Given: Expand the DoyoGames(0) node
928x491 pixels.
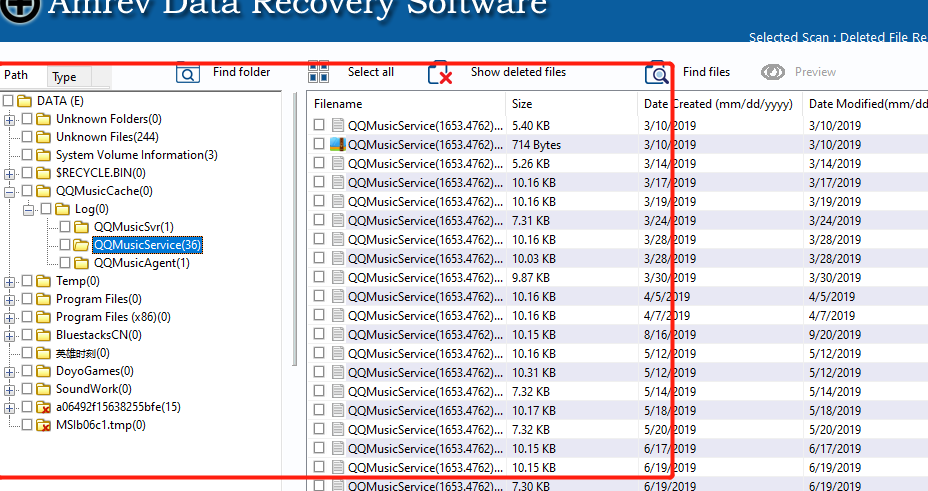Looking at the screenshot, I should coord(9,372).
